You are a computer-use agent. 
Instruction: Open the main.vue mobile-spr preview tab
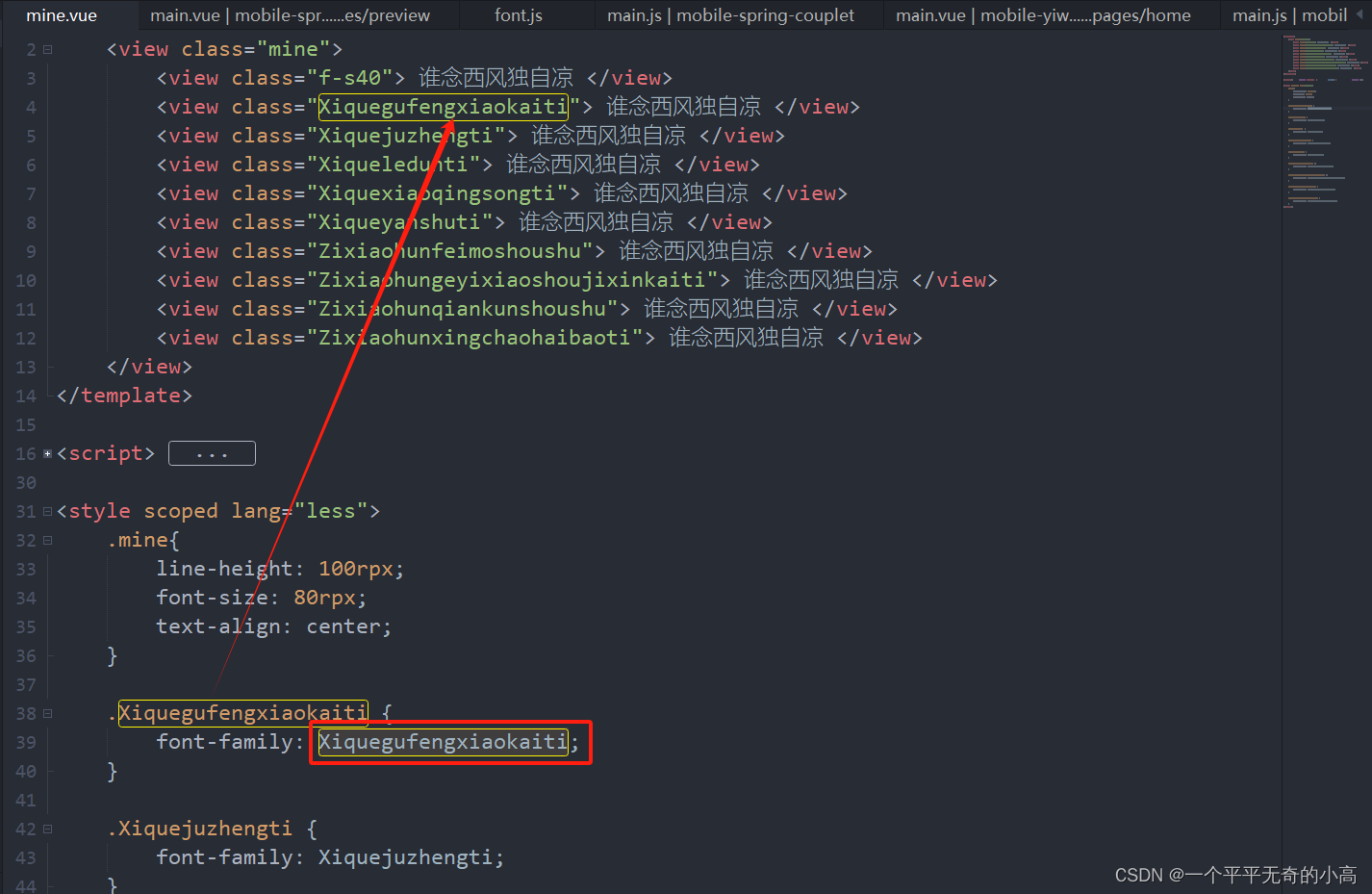pos(291,15)
